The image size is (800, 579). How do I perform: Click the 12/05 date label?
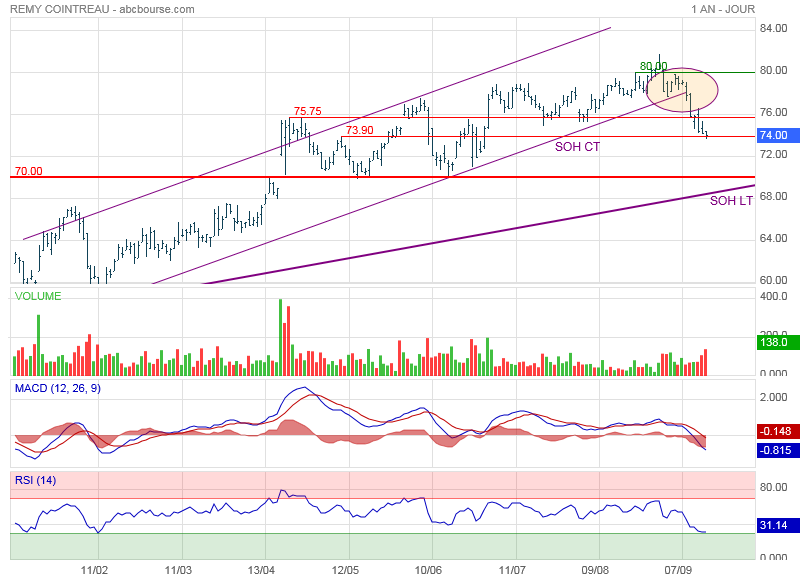point(345,570)
